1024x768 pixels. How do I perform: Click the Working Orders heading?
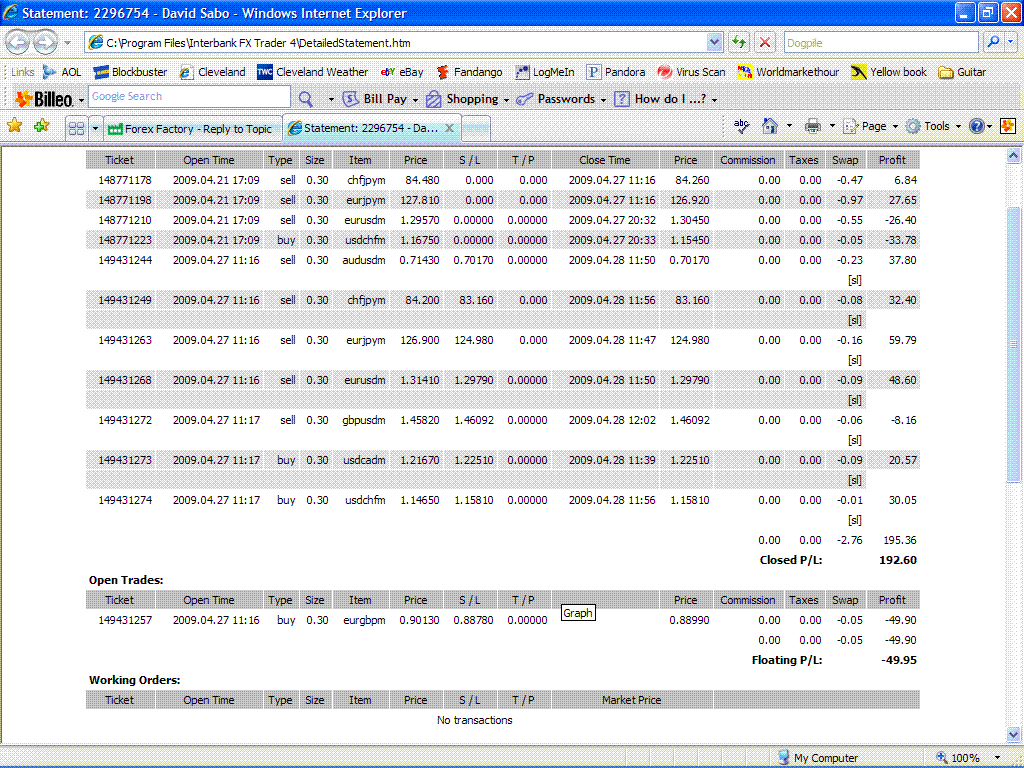tap(135, 680)
